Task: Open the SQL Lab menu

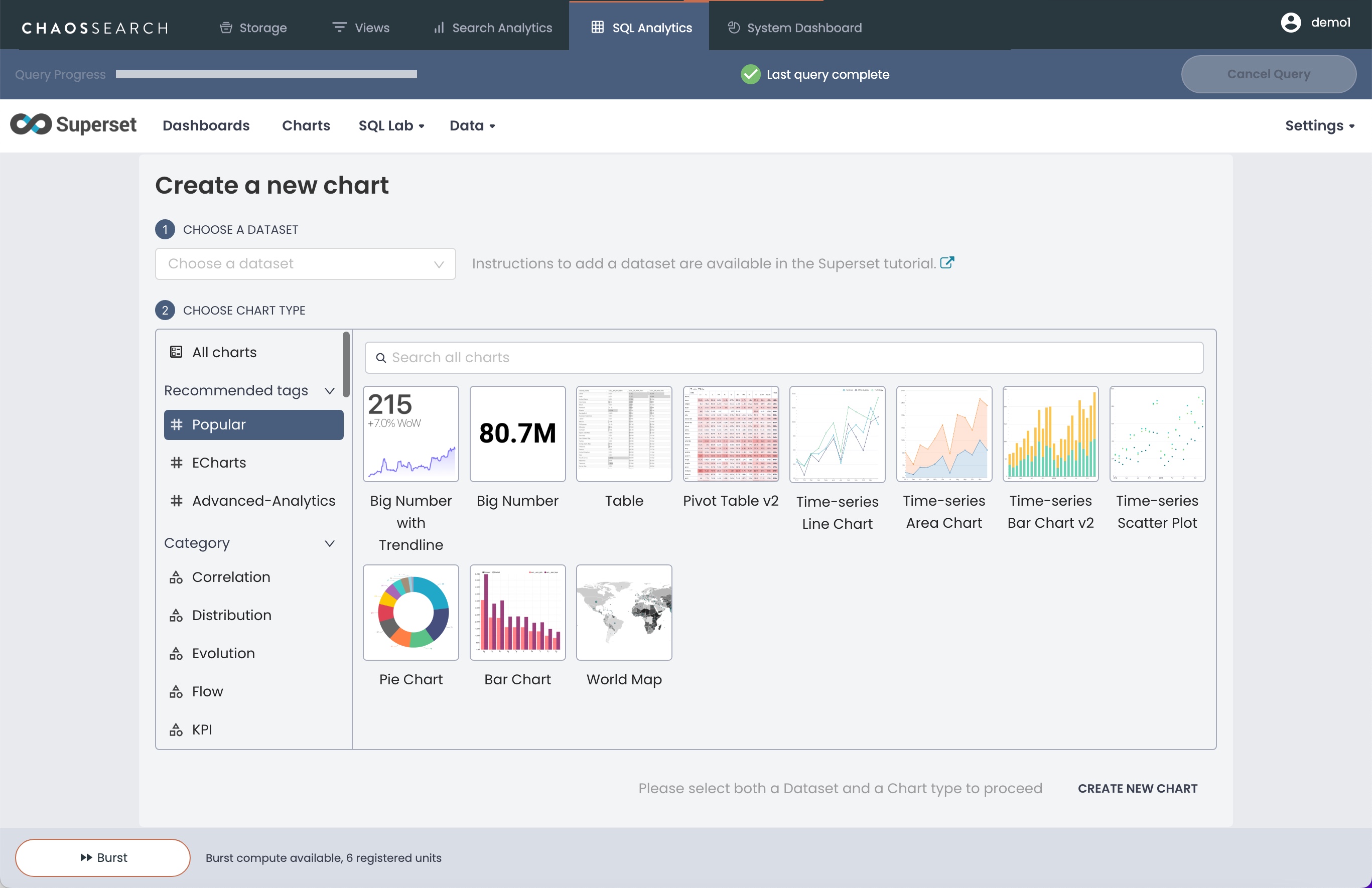Action: (x=391, y=125)
